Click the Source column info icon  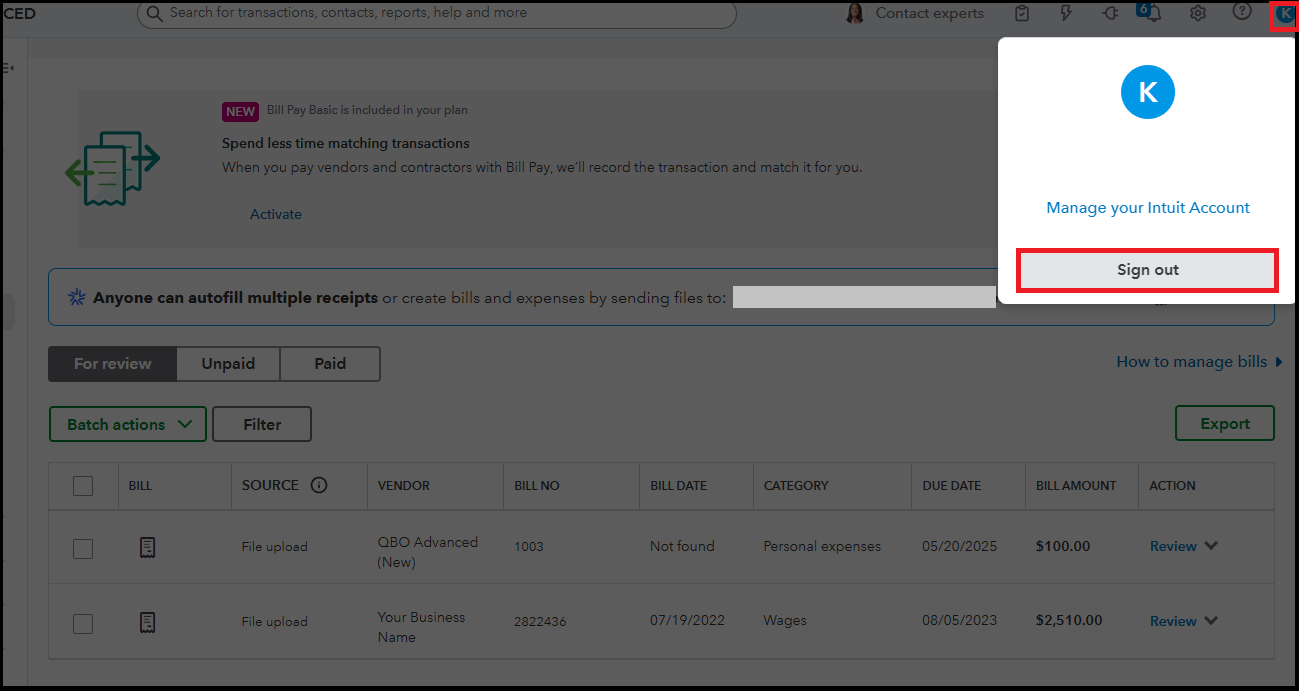point(319,485)
